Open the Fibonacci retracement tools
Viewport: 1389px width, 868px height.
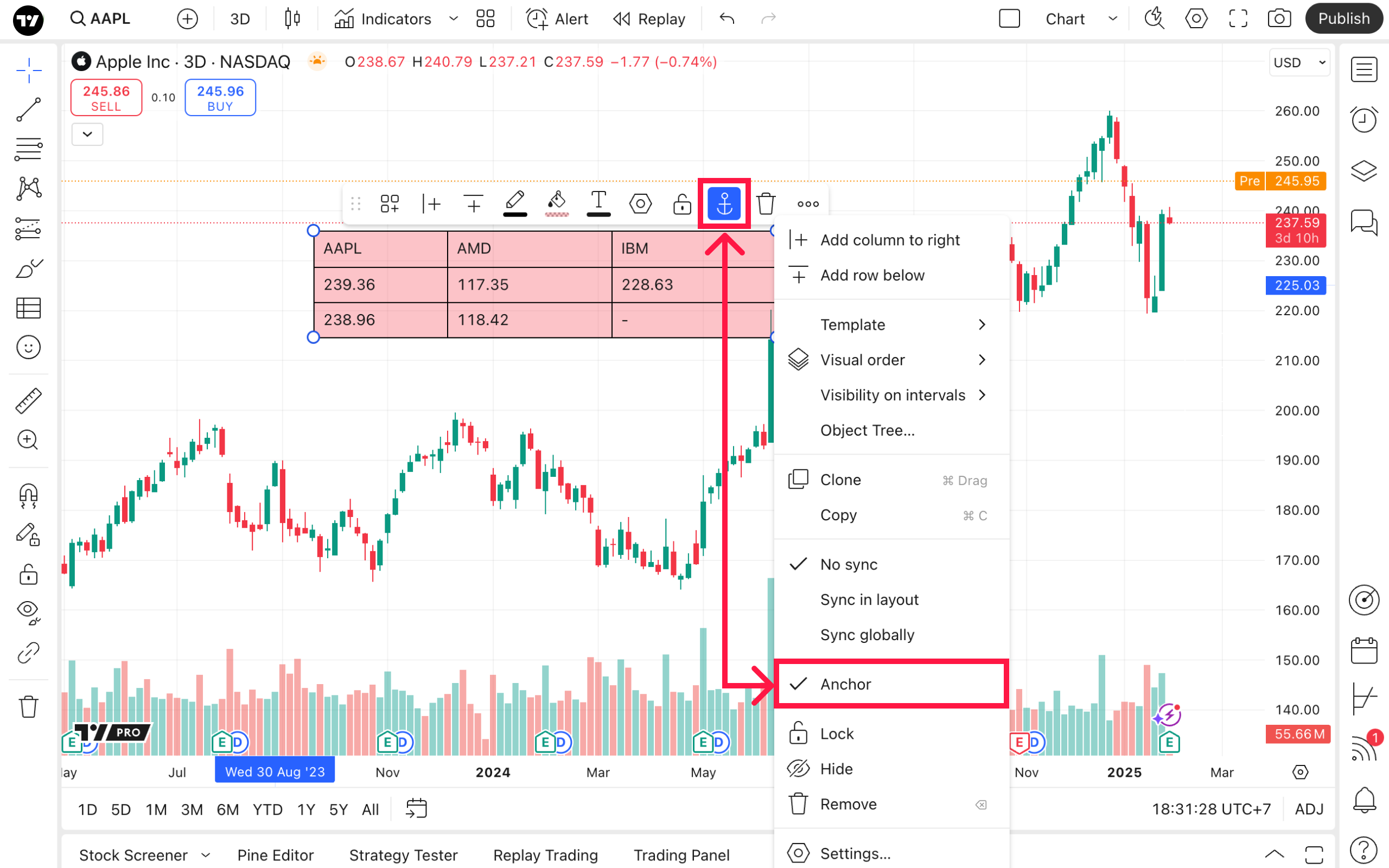point(28,149)
